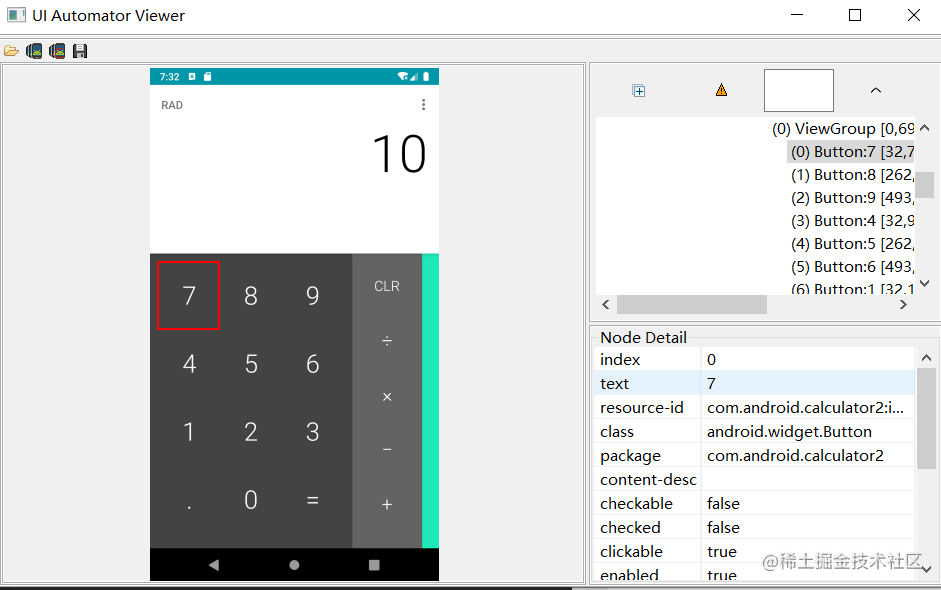Image resolution: width=941 pixels, height=590 pixels.
Task: Select the Button:6 tree node
Action: (852, 266)
